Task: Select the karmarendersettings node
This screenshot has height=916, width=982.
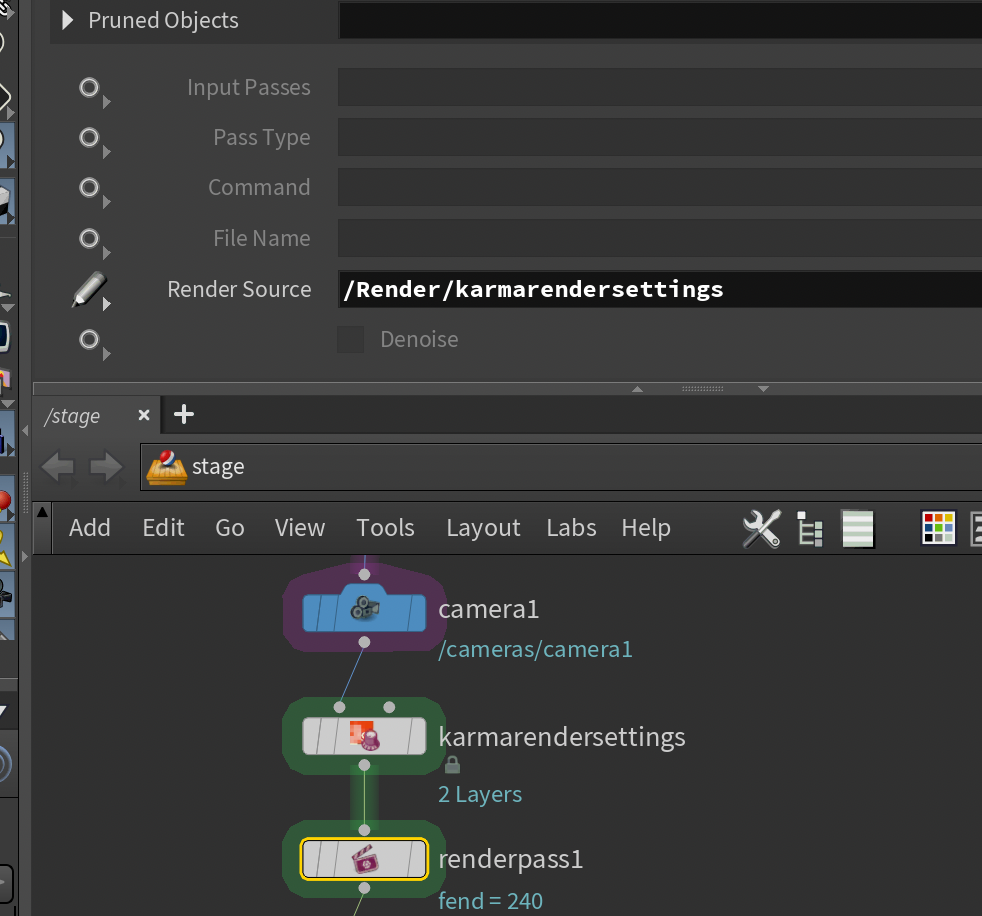Action: [x=364, y=736]
